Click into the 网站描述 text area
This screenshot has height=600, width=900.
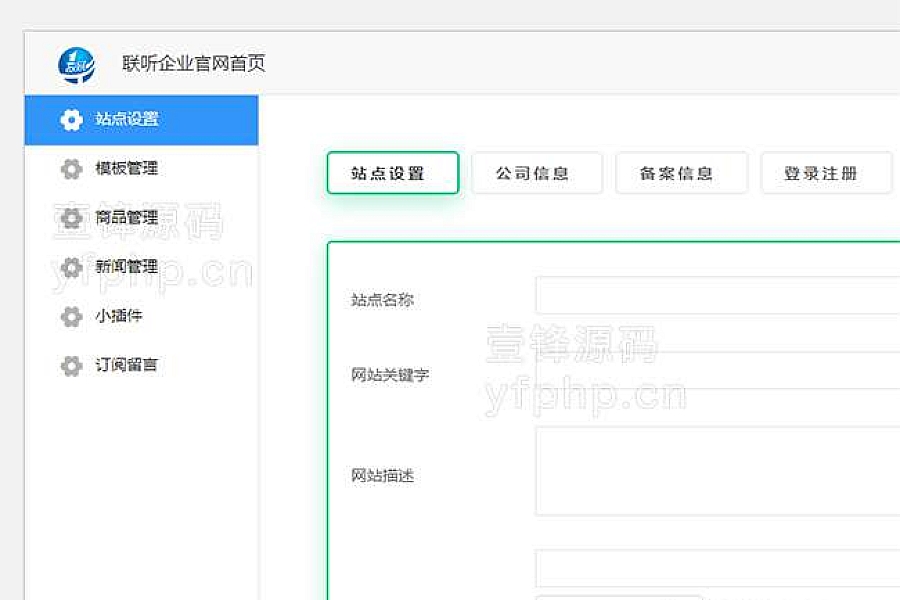[x=717, y=471]
